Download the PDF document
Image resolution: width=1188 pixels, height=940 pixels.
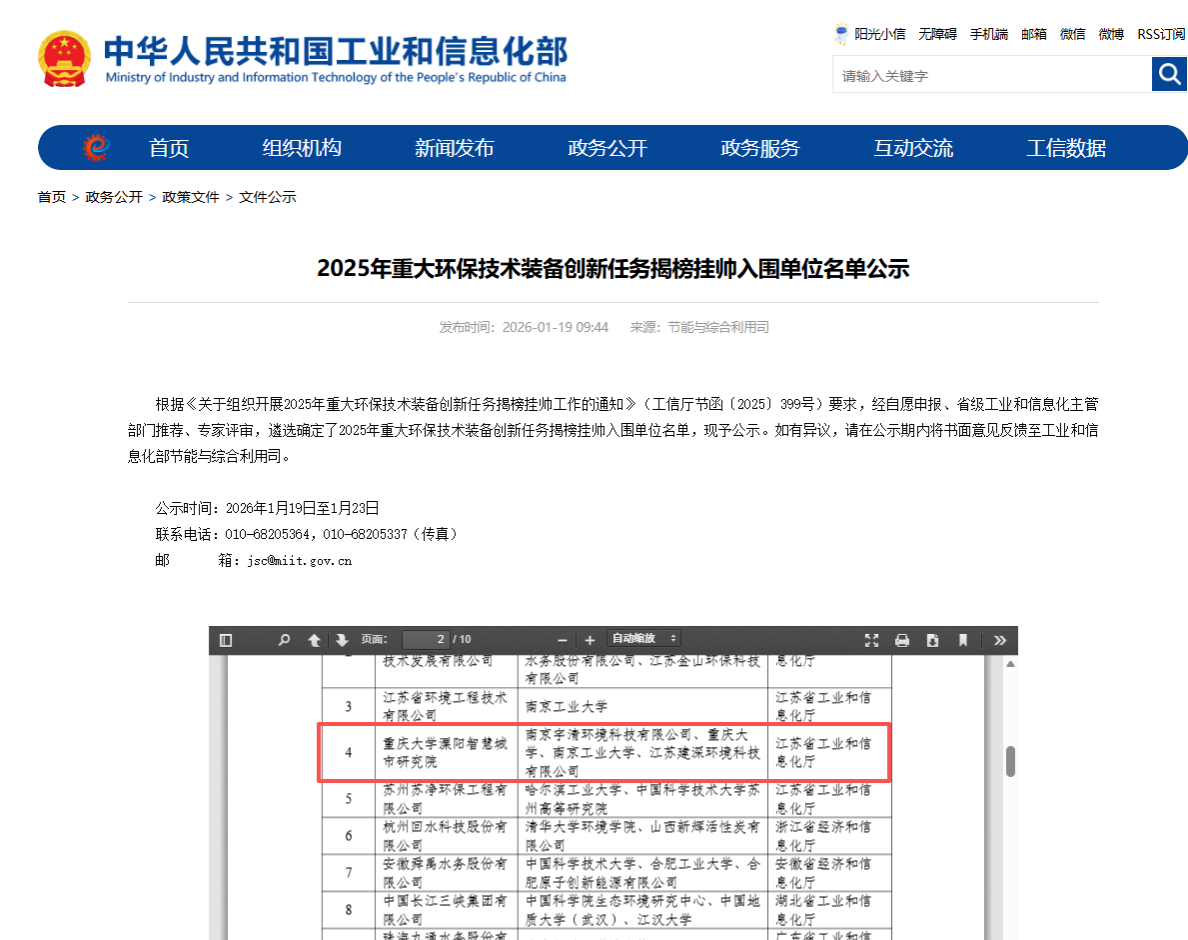click(934, 640)
